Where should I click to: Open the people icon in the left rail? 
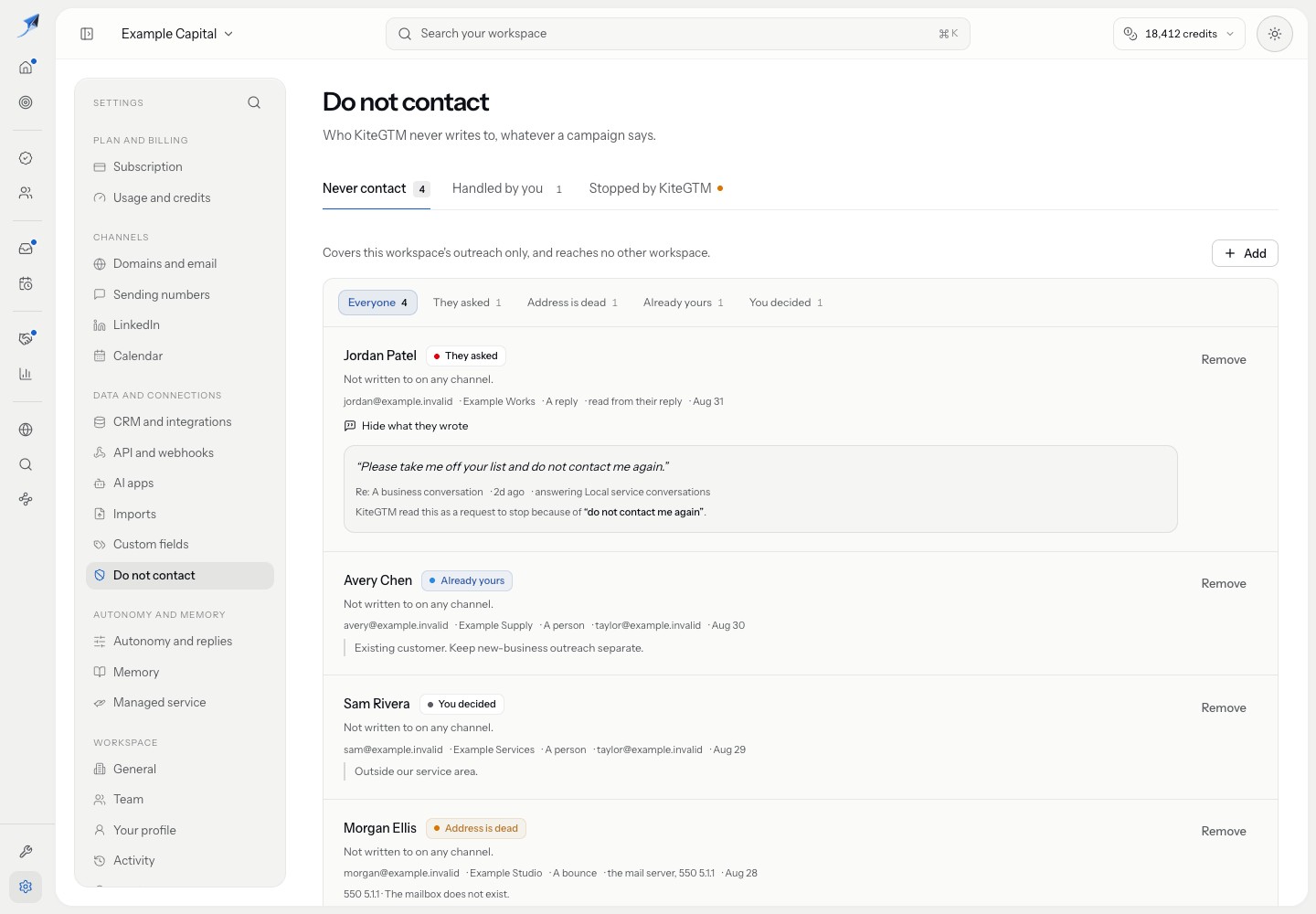click(x=26, y=193)
